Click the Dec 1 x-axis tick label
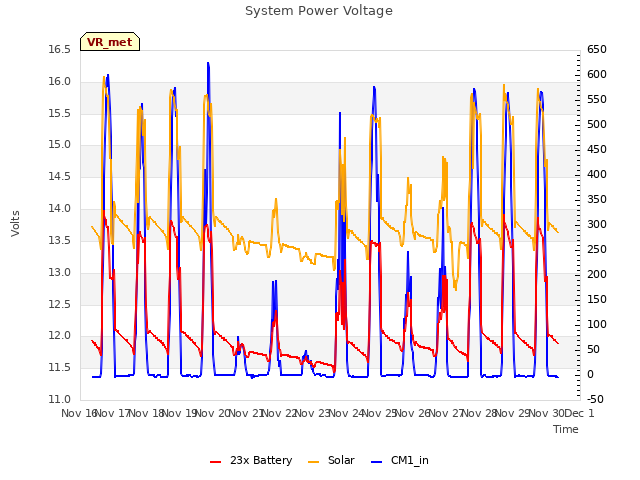This screenshot has width=640, height=480. (x=580, y=413)
